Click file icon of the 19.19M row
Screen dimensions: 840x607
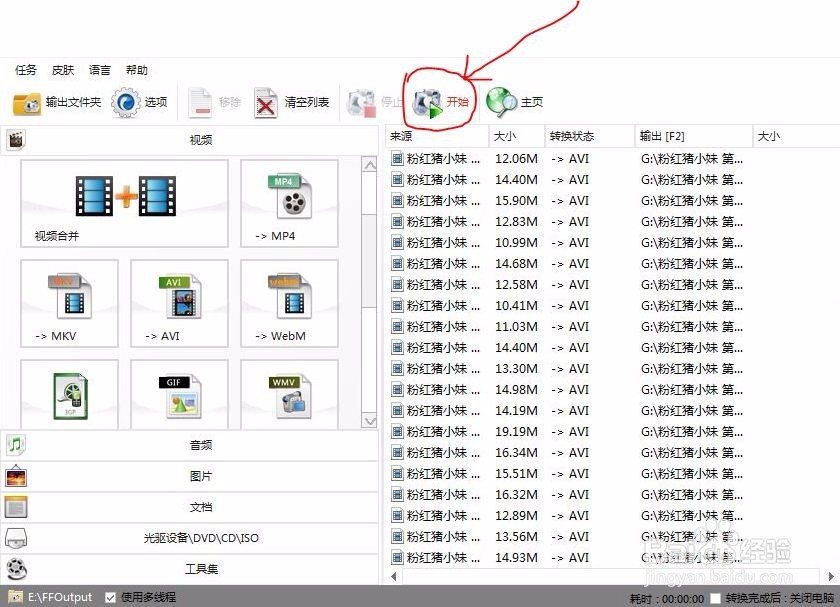click(397, 431)
